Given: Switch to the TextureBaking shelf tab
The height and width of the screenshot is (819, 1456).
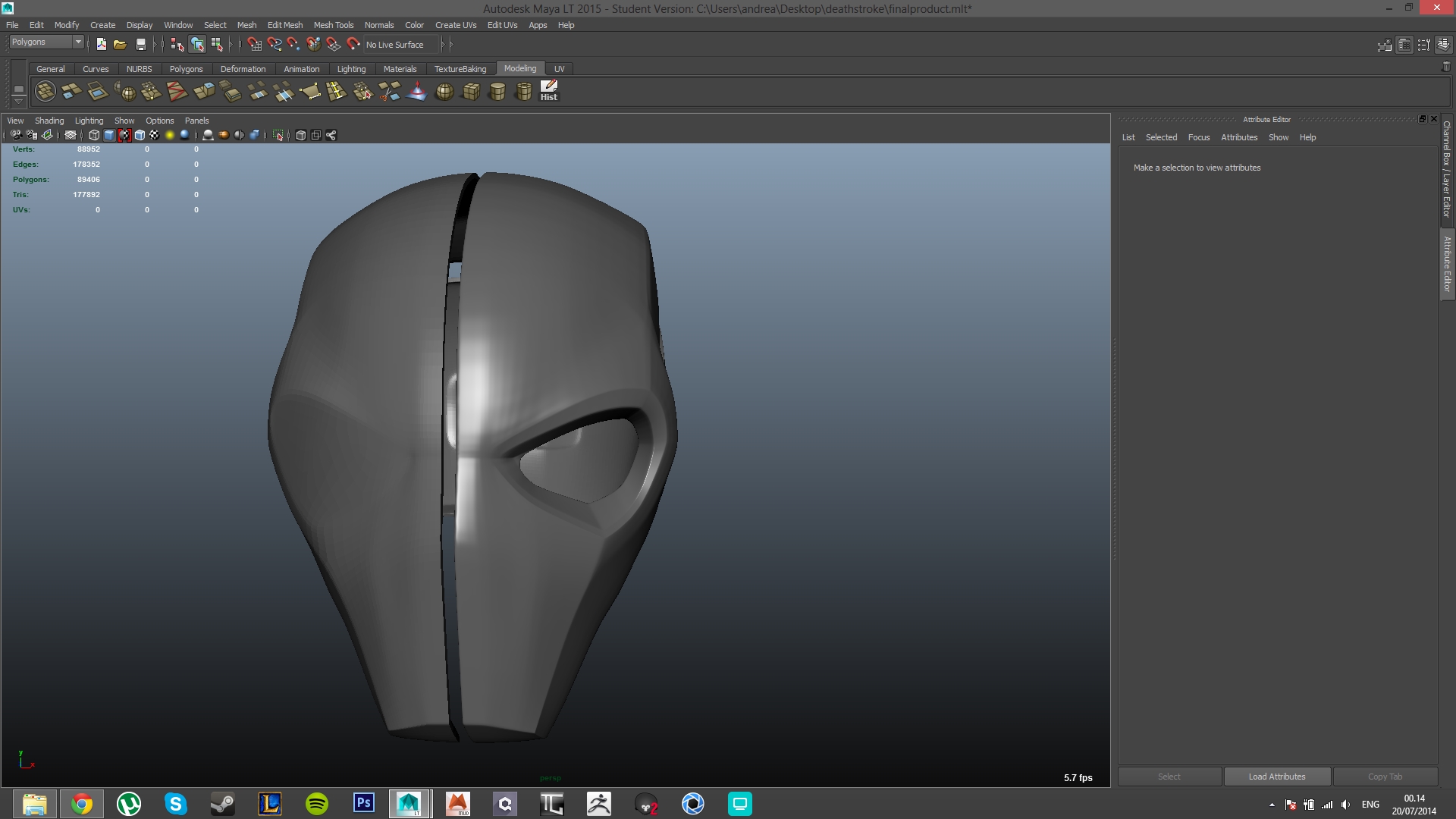Looking at the screenshot, I should [460, 69].
